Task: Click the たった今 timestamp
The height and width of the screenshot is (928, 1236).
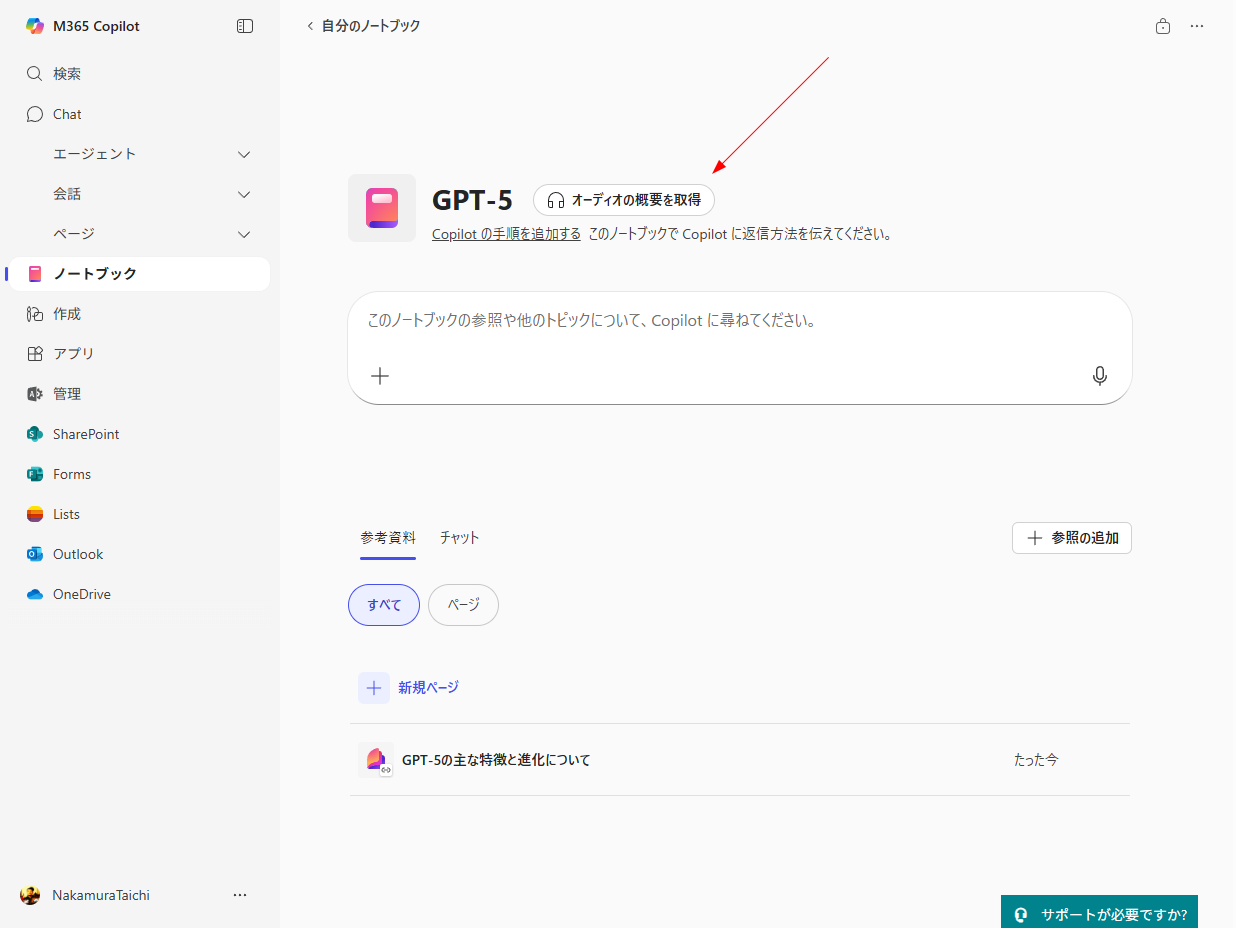Action: point(1036,760)
